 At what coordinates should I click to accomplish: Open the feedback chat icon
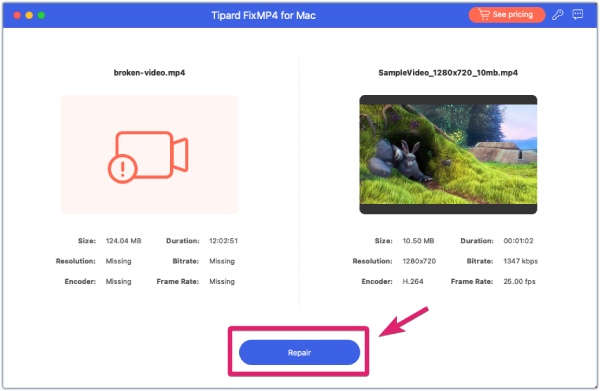click(x=578, y=15)
